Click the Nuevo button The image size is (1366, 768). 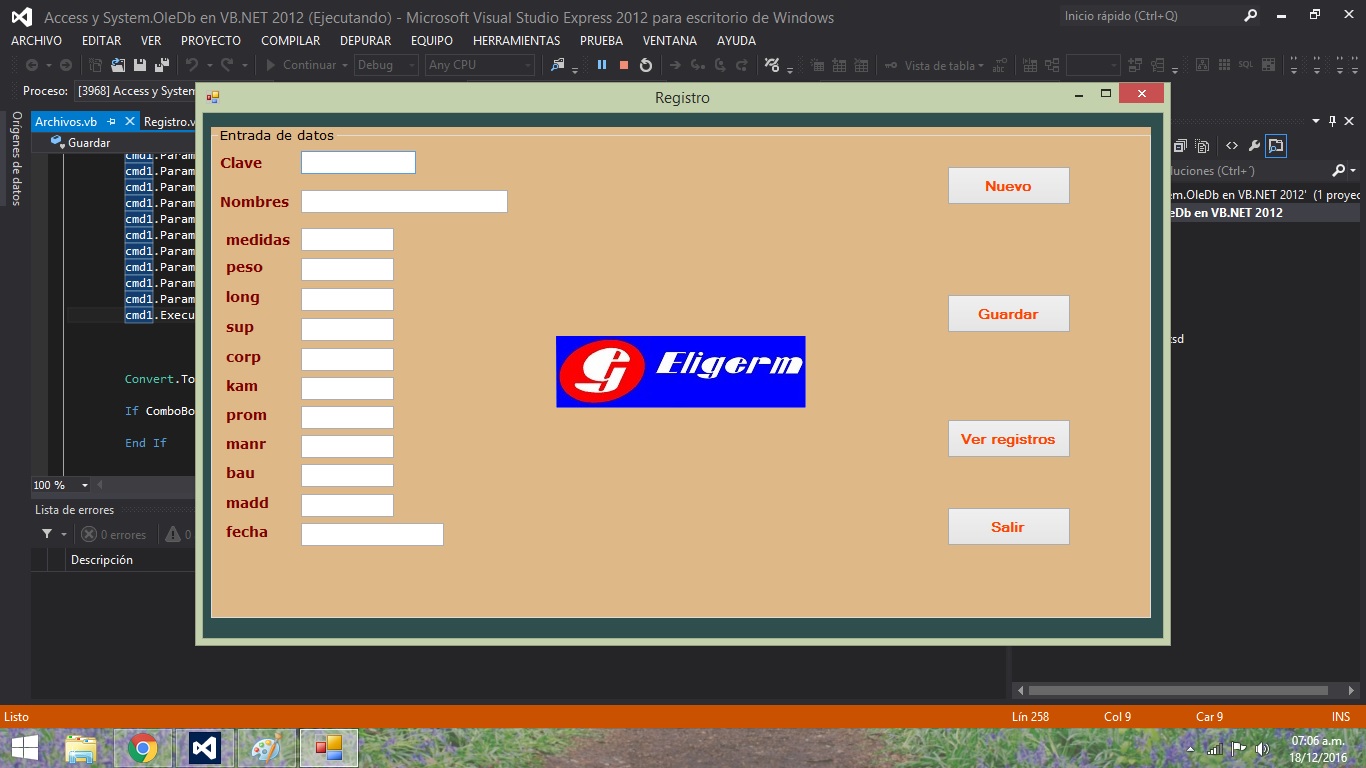click(x=1008, y=186)
